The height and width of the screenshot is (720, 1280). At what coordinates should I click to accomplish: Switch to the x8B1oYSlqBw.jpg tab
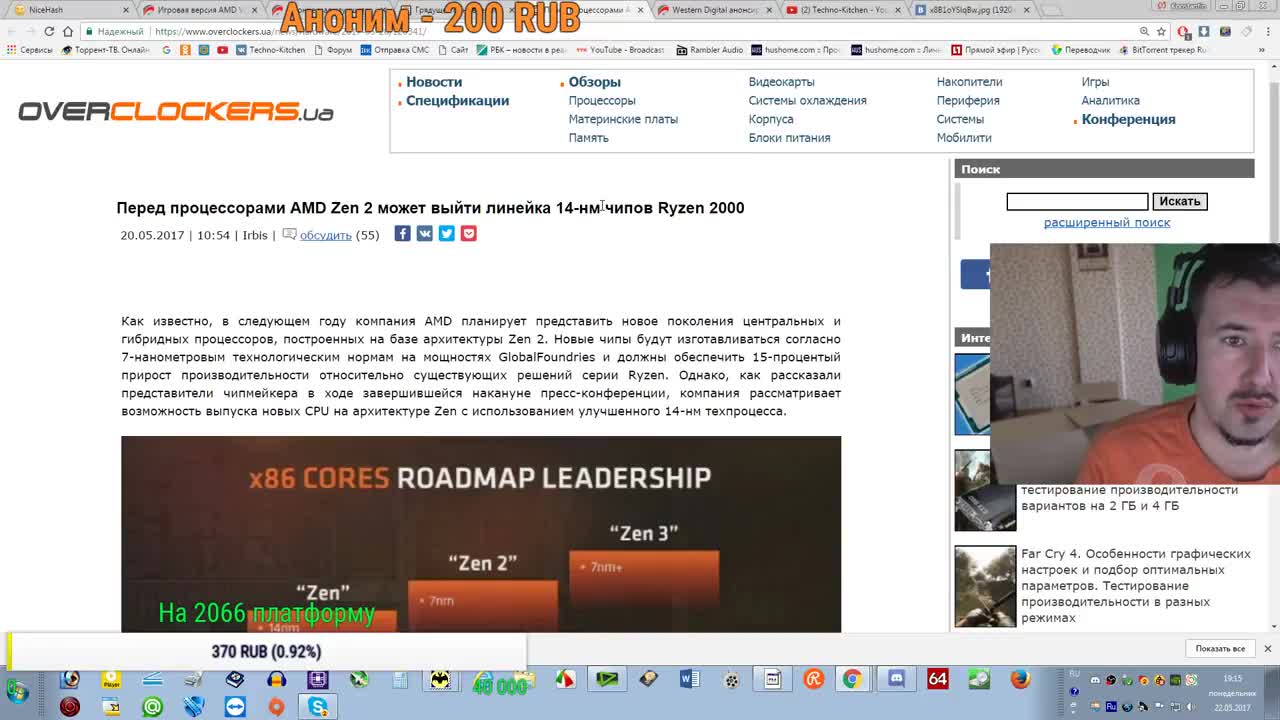pyautogui.click(x=972, y=10)
